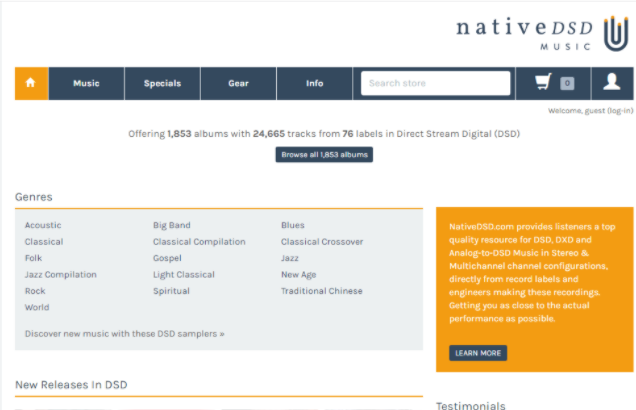Open the Music menu
This screenshot has height=410, width=636.
[86, 83]
